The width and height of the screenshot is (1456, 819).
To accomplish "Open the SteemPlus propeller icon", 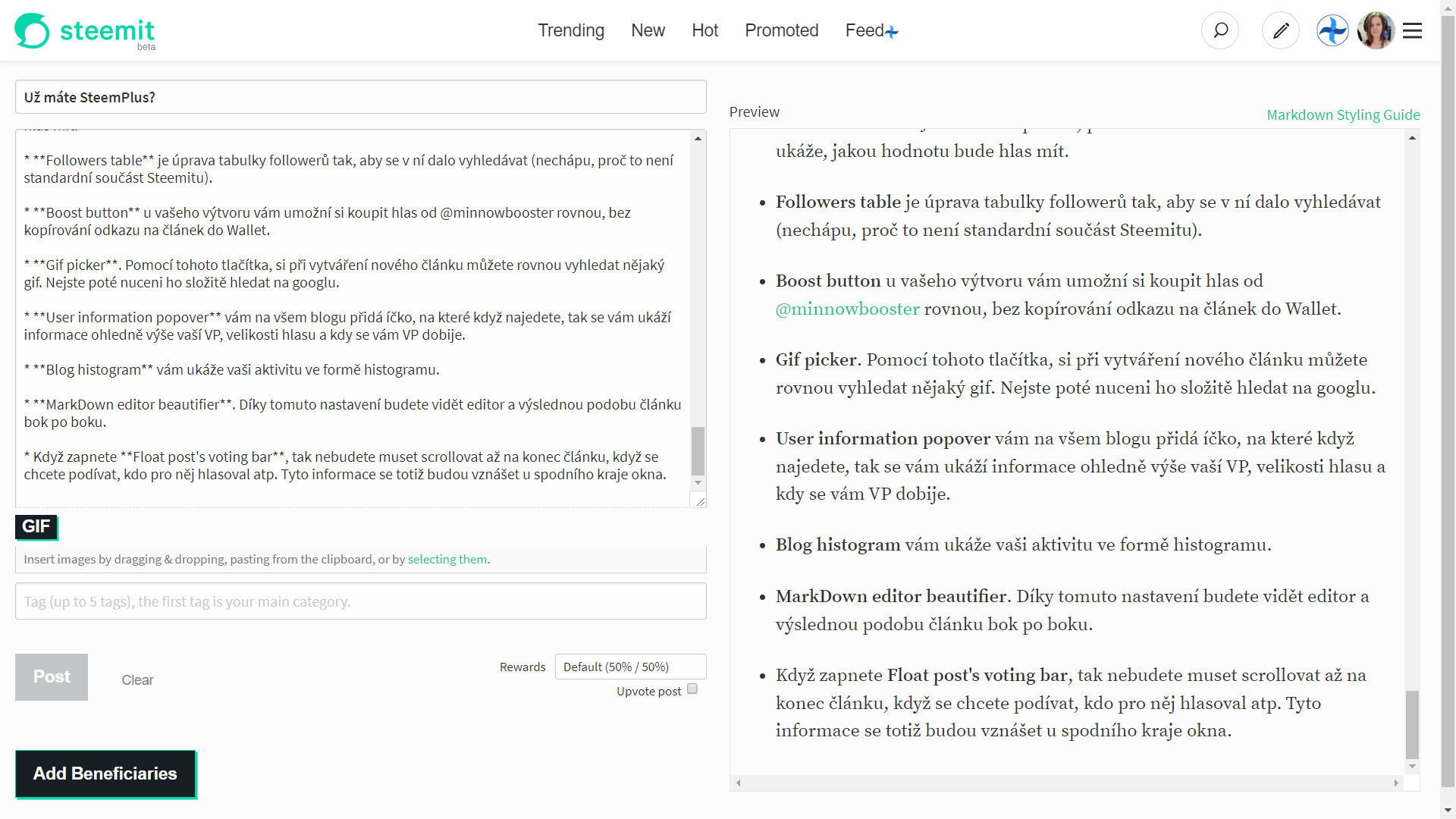I will (x=1332, y=30).
